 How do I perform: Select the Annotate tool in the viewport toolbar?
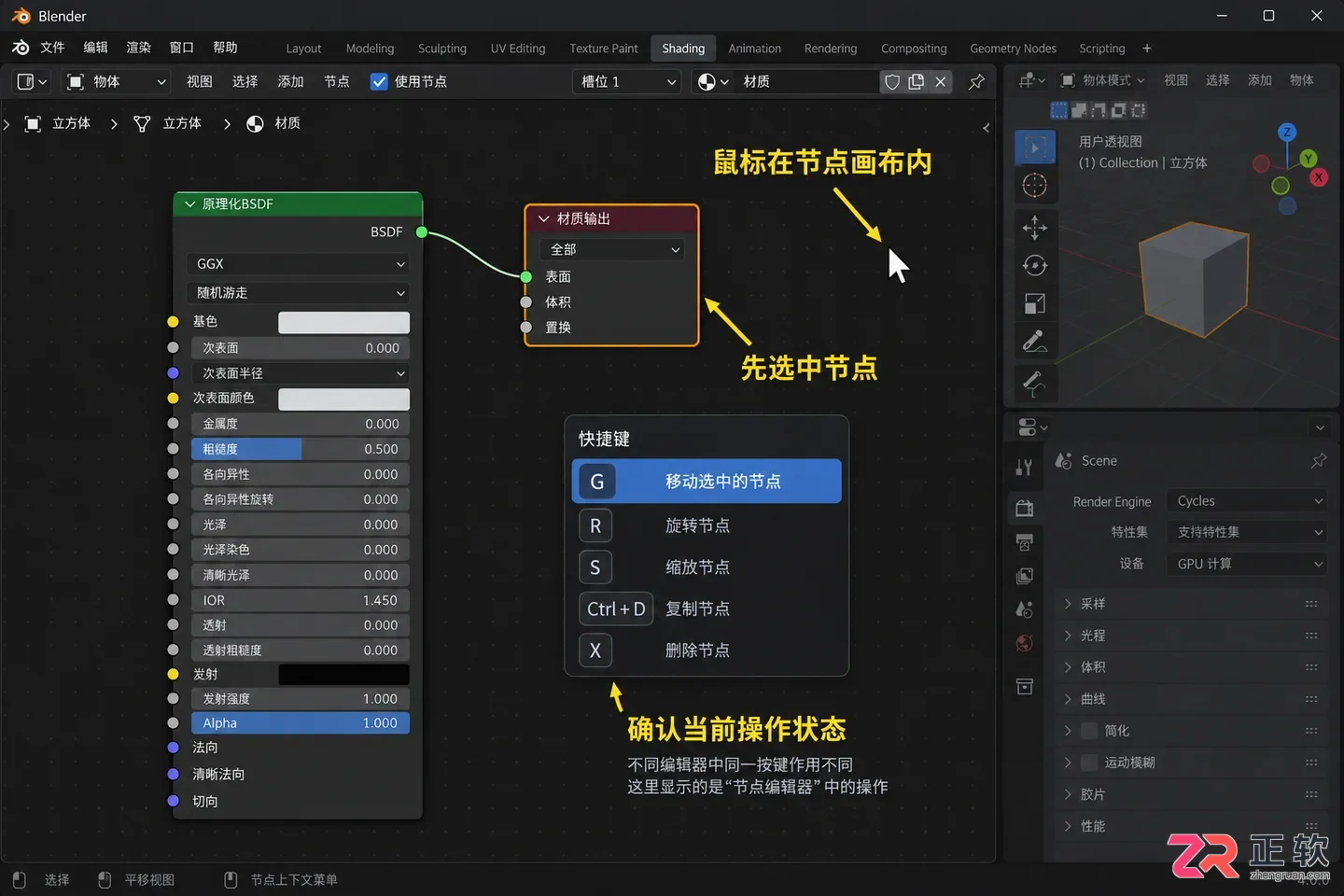1034,343
